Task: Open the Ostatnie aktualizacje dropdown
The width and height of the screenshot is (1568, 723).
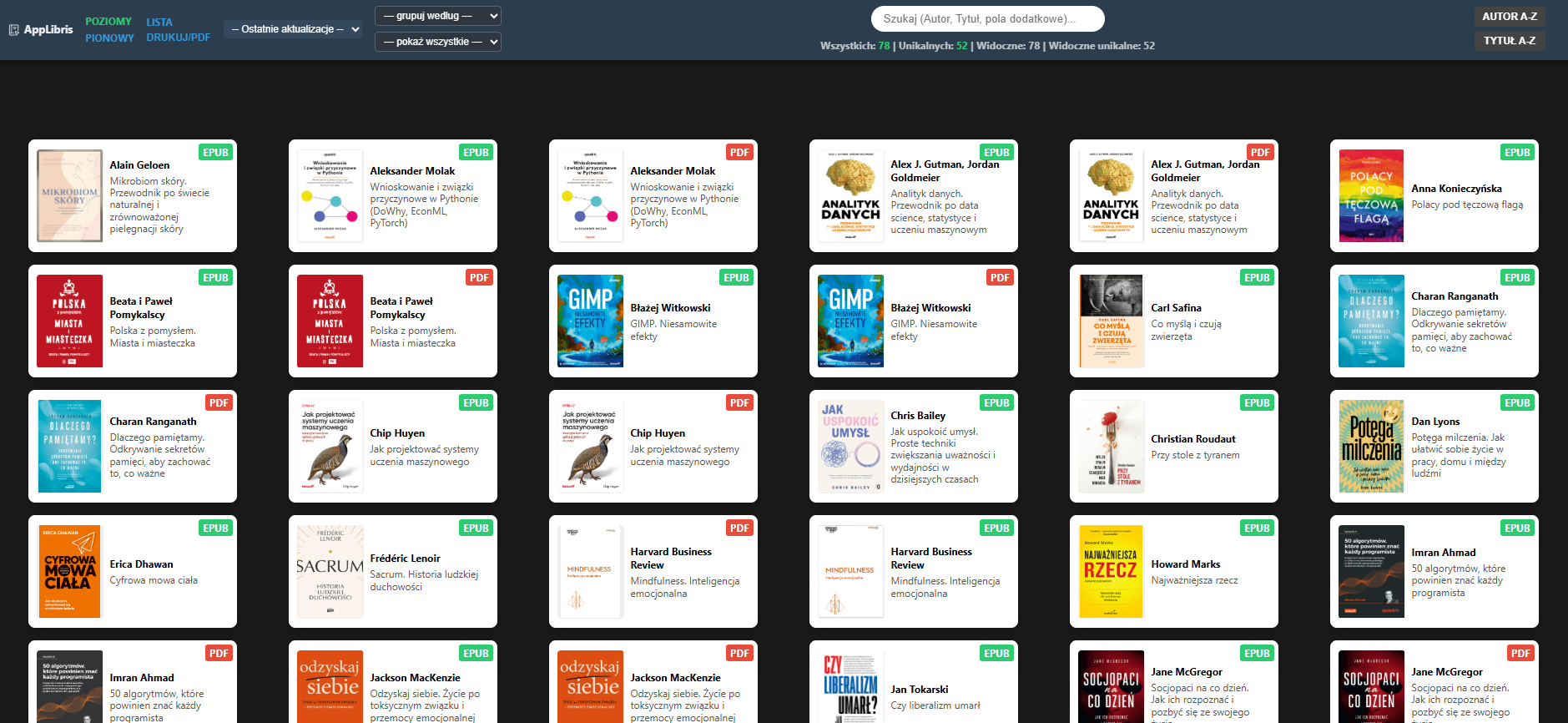Action: (x=294, y=29)
